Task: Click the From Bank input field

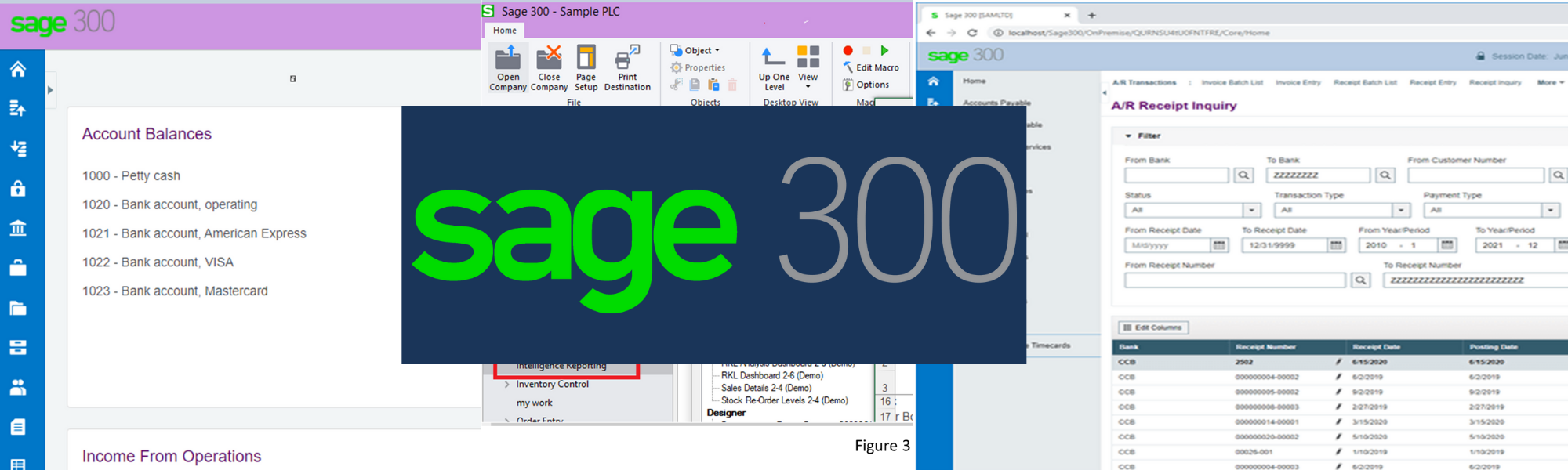Action: coord(1177,175)
